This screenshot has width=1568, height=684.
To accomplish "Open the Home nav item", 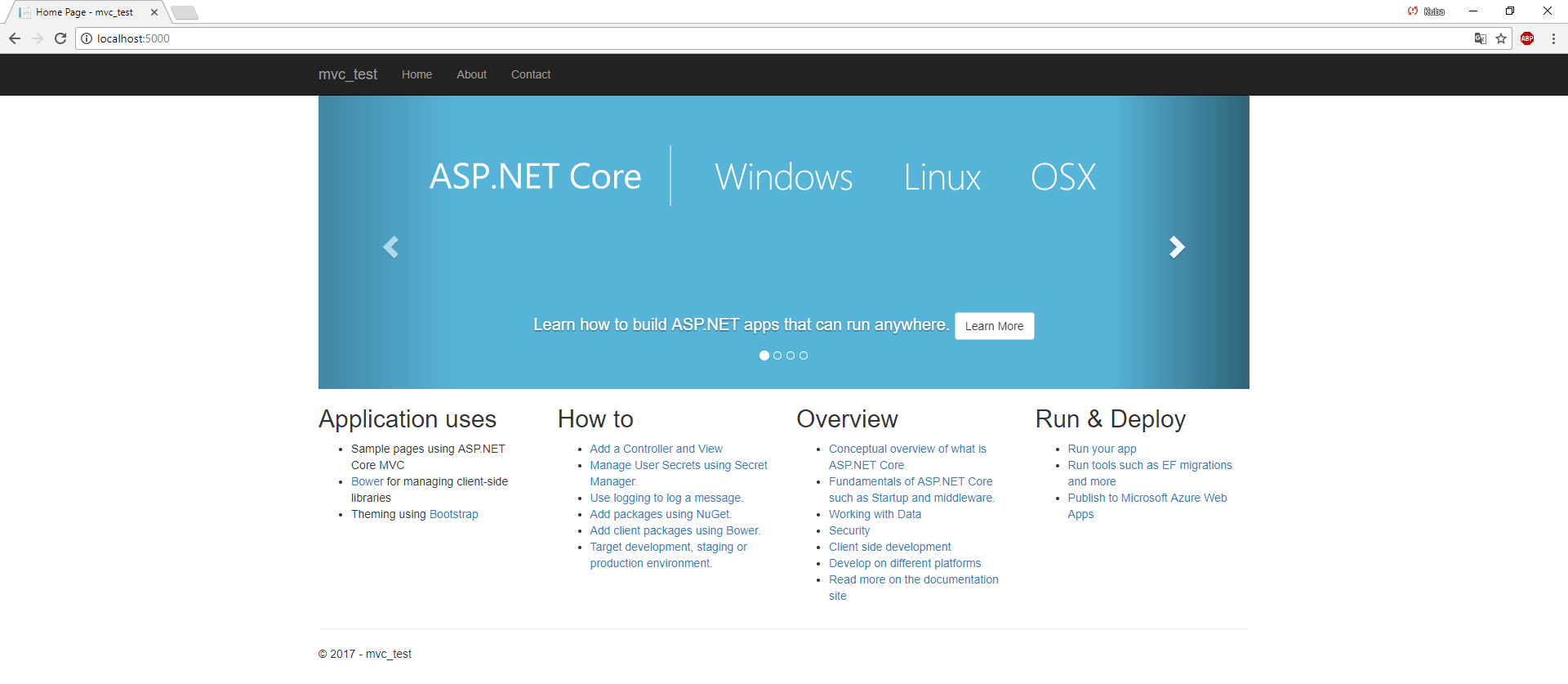I will coord(416,74).
